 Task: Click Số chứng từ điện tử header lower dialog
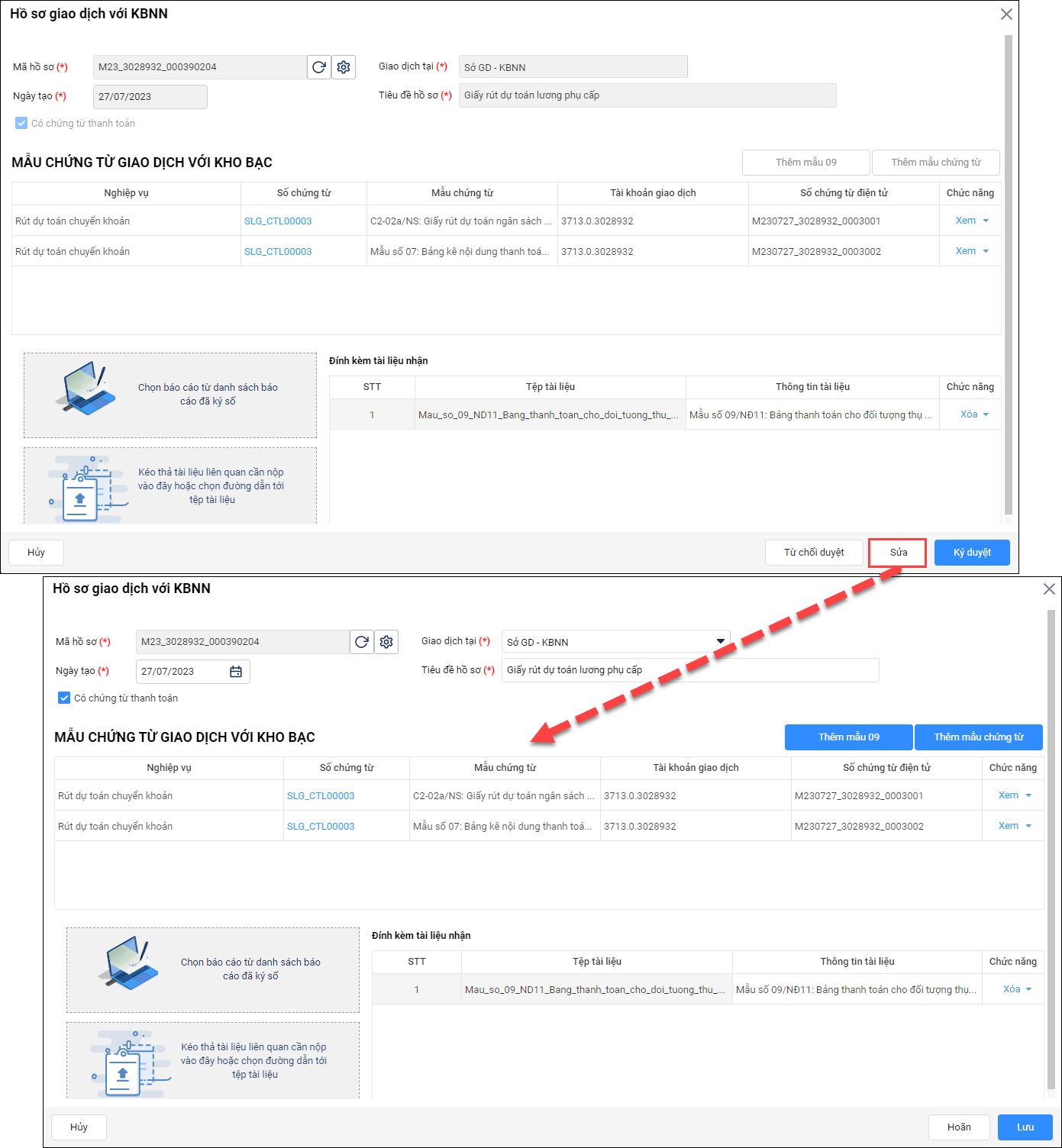(x=886, y=768)
